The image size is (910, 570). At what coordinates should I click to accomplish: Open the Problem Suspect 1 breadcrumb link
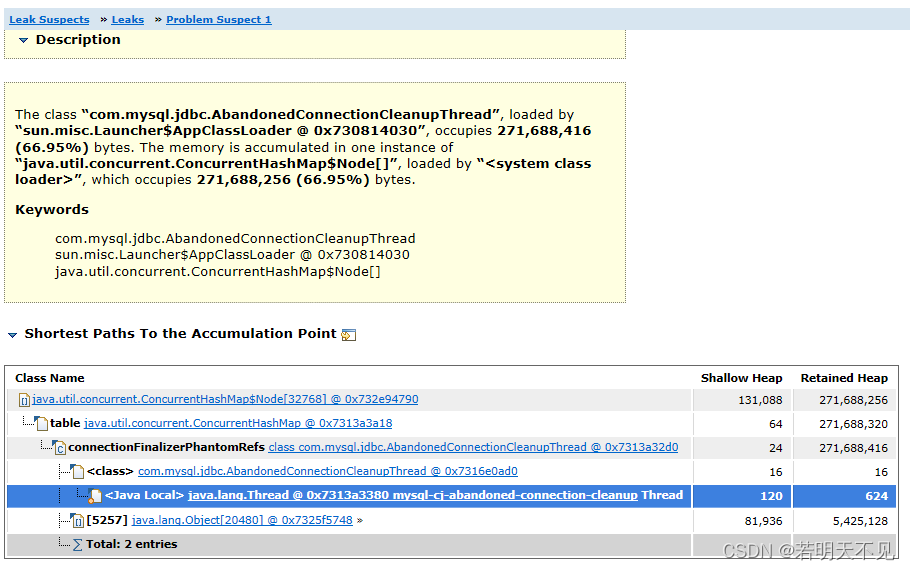pyautogui.click(x=219, y=20)
